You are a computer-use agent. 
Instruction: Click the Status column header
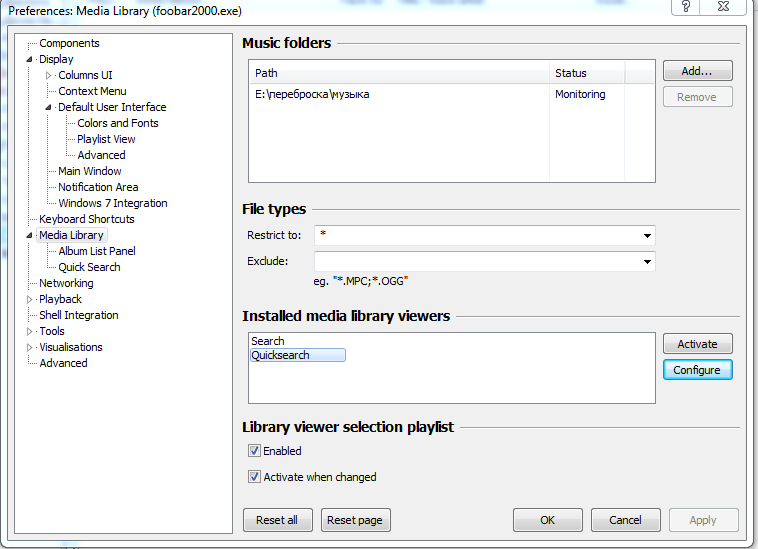(x=587, y=73)
